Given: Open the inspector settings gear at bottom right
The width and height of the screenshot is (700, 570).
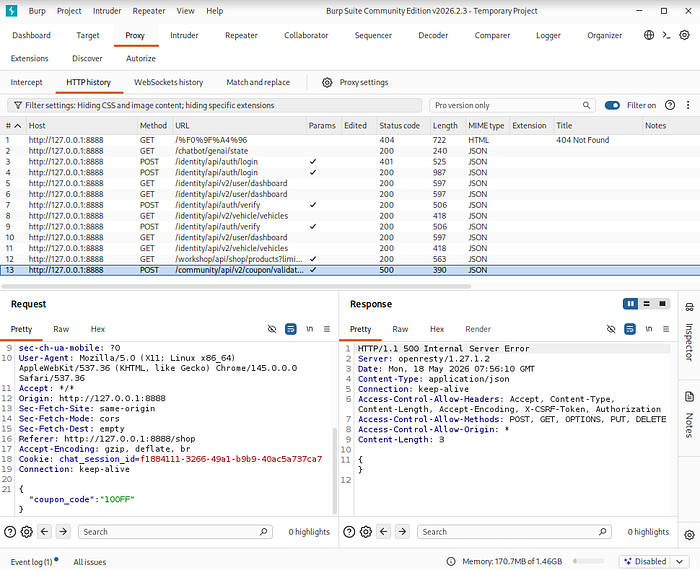Looking at the screenshot, I should [x=689, y=535].
